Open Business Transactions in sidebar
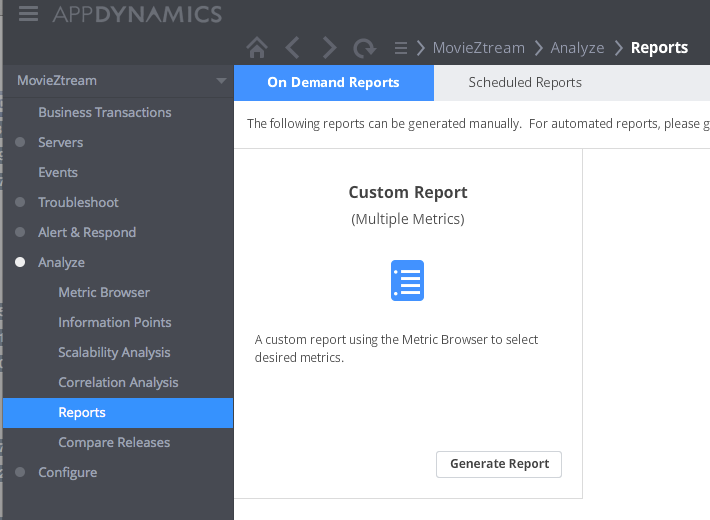 (105, 112)
